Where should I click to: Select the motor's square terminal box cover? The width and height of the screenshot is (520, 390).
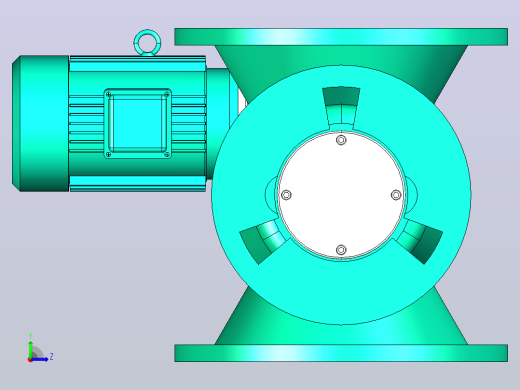138,123
